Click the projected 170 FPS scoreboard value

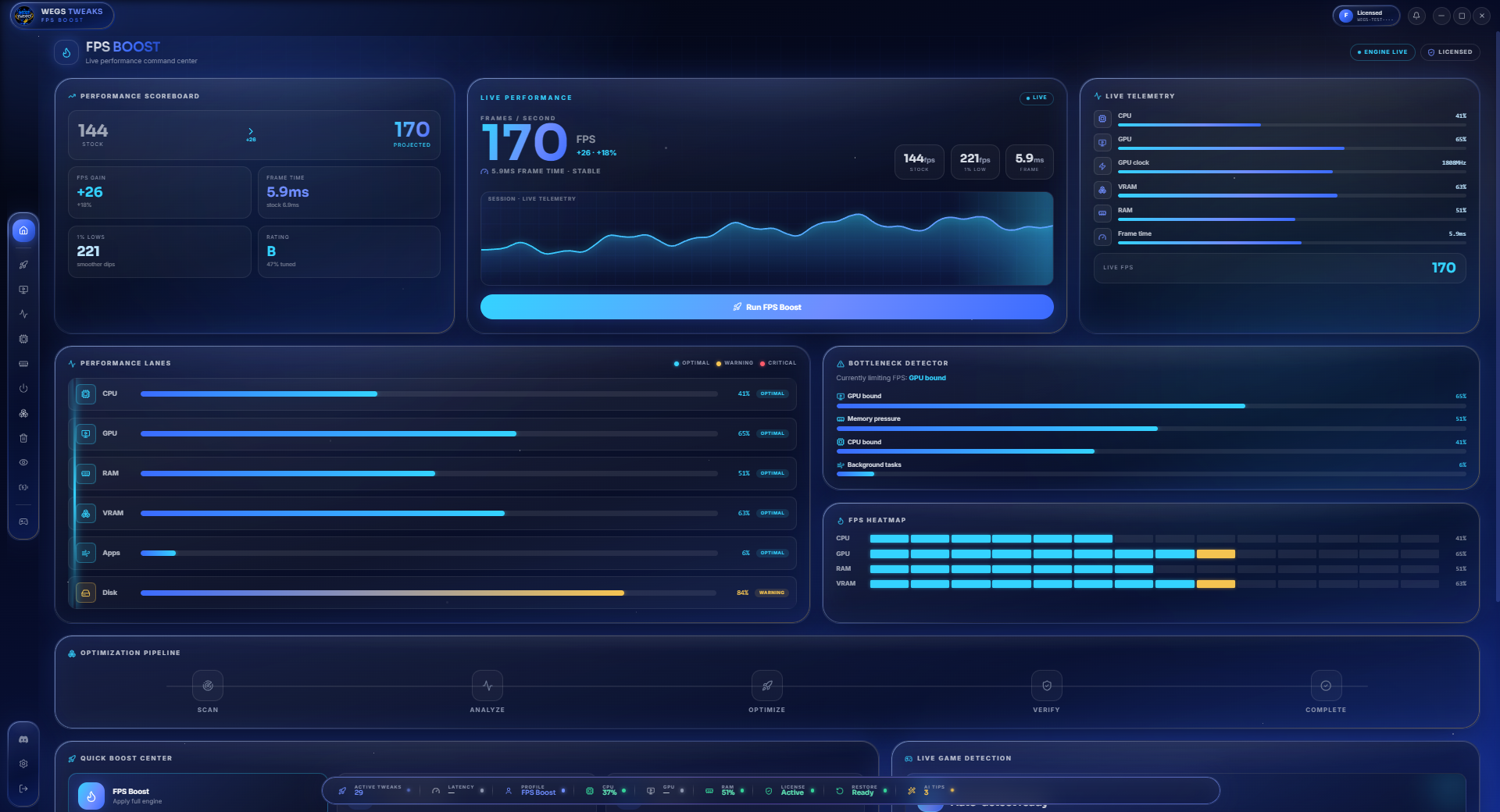point(412,130)
